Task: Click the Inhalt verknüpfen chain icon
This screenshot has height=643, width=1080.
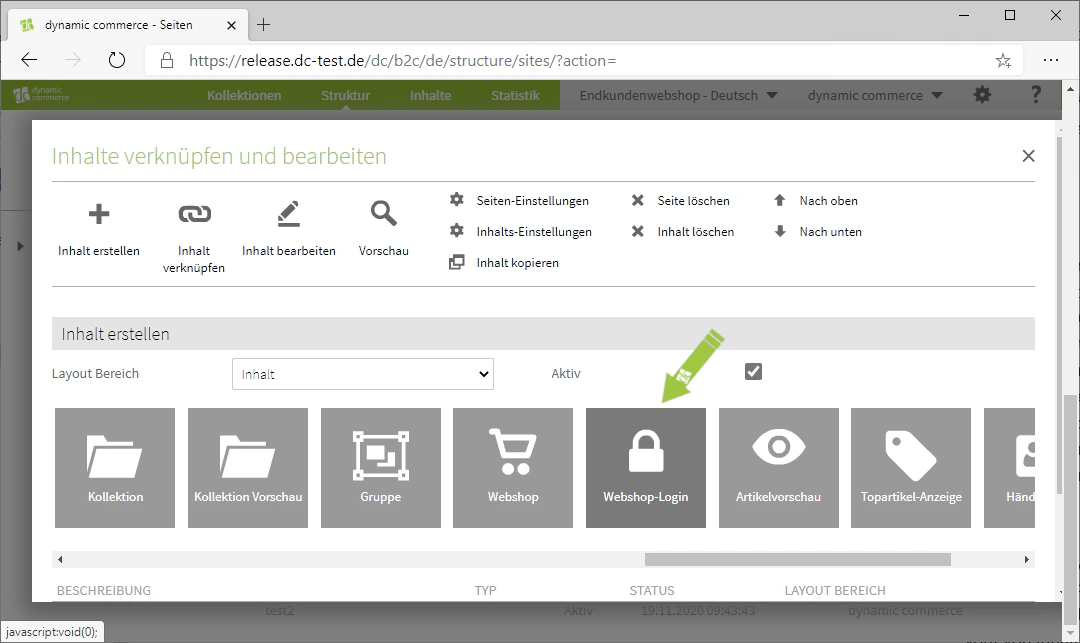Action: 194,214
